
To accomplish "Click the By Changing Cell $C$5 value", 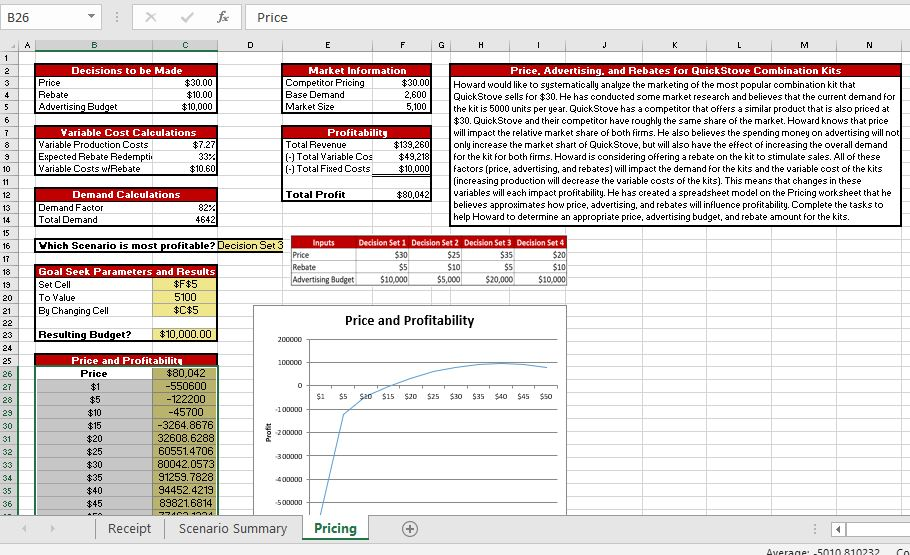I will (x=185, y=311).
